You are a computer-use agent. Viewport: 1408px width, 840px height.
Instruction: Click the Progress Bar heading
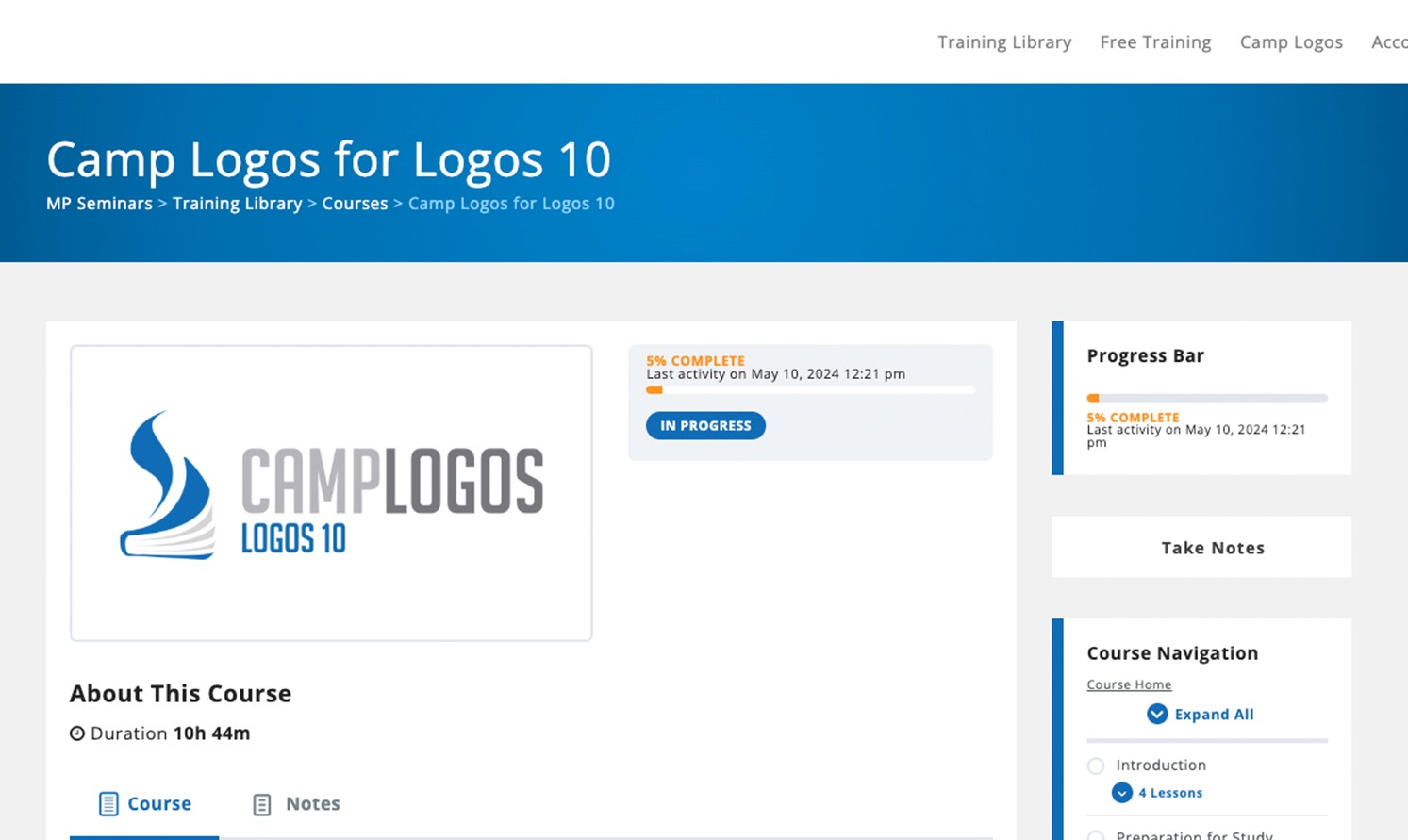[1145, 355]
